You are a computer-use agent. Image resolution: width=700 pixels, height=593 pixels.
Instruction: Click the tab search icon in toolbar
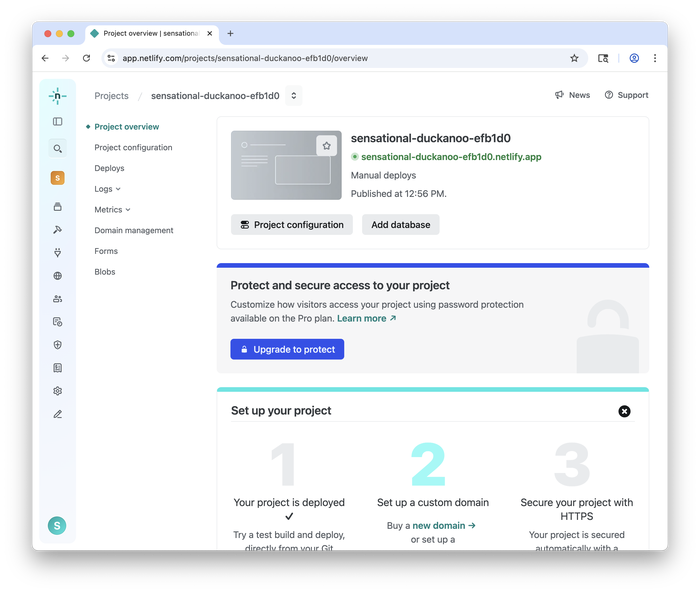[x=603, y=58]
